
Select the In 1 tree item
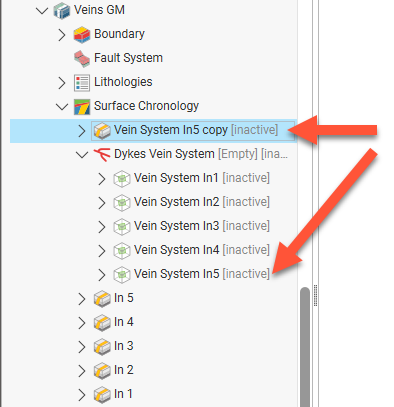coord(123,394)
